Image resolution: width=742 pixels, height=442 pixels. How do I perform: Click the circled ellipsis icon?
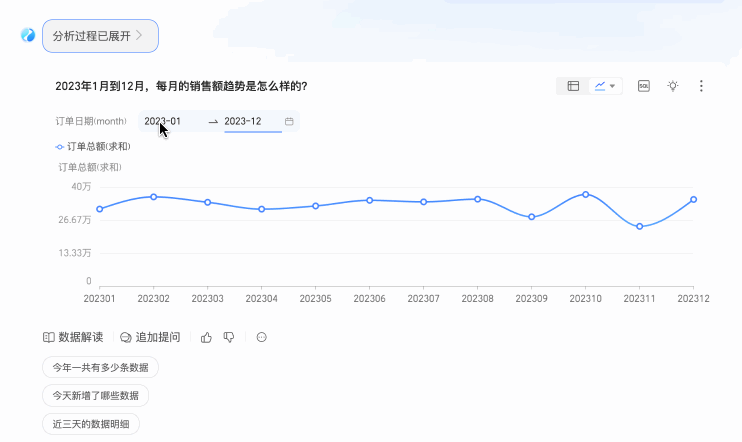[x=262, y=337]
